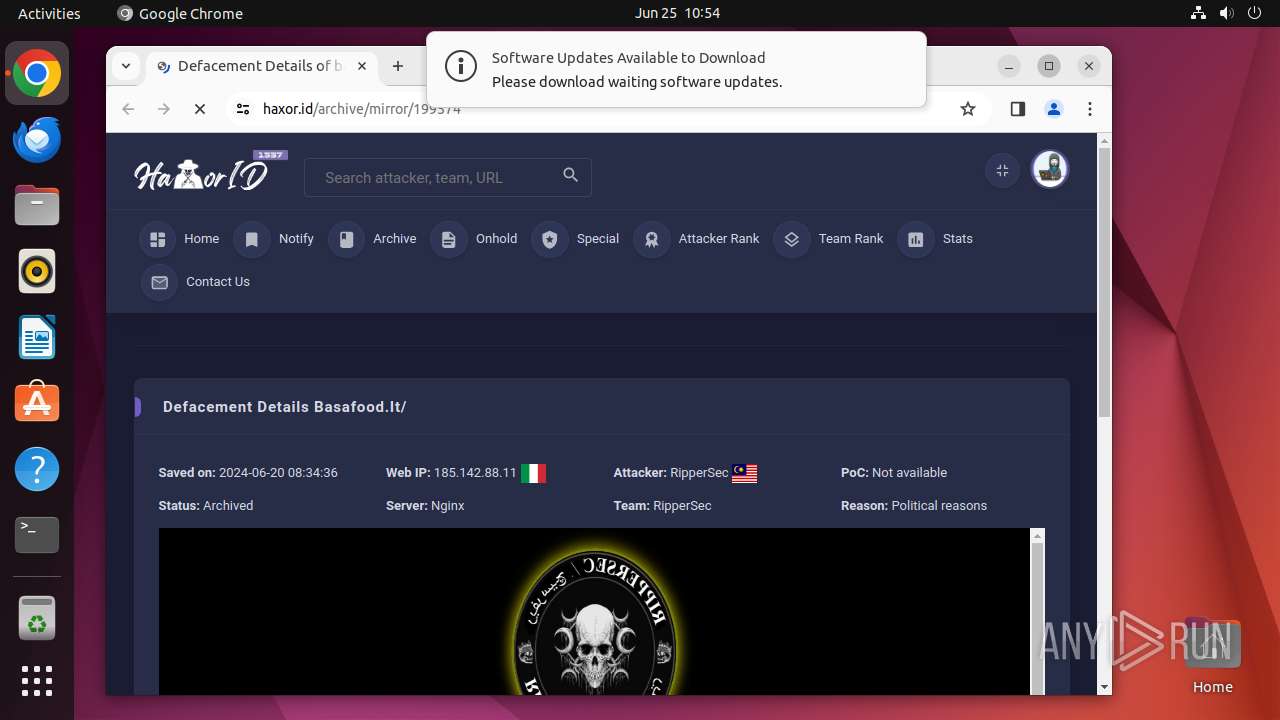Click the Software Updates notification

point(676,69)
